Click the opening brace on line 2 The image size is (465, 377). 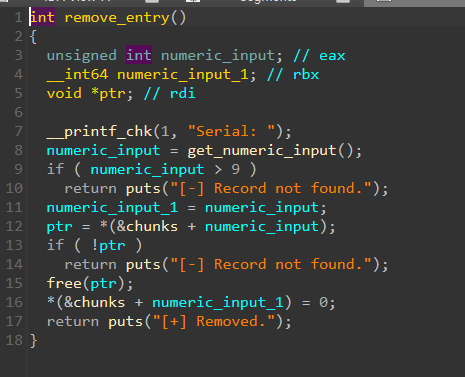[x=33, y=36]
